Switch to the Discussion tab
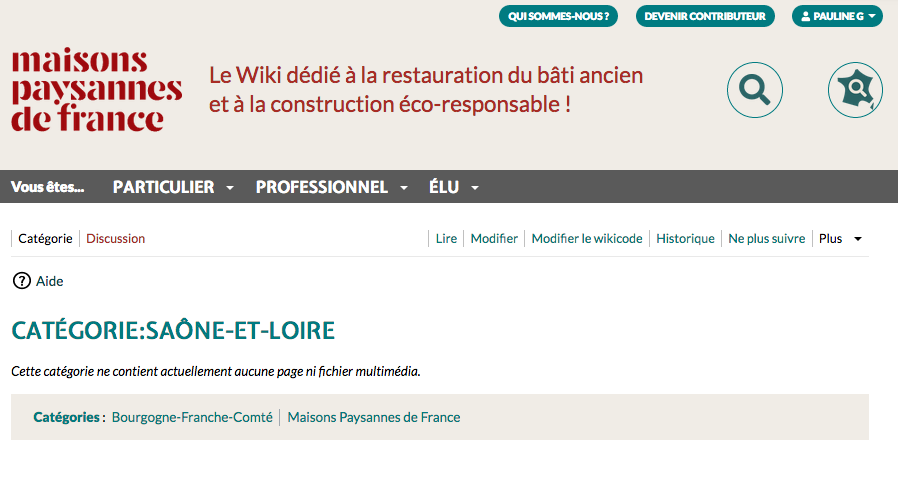Viewport: 898px width, 489px height. point(115,238)
